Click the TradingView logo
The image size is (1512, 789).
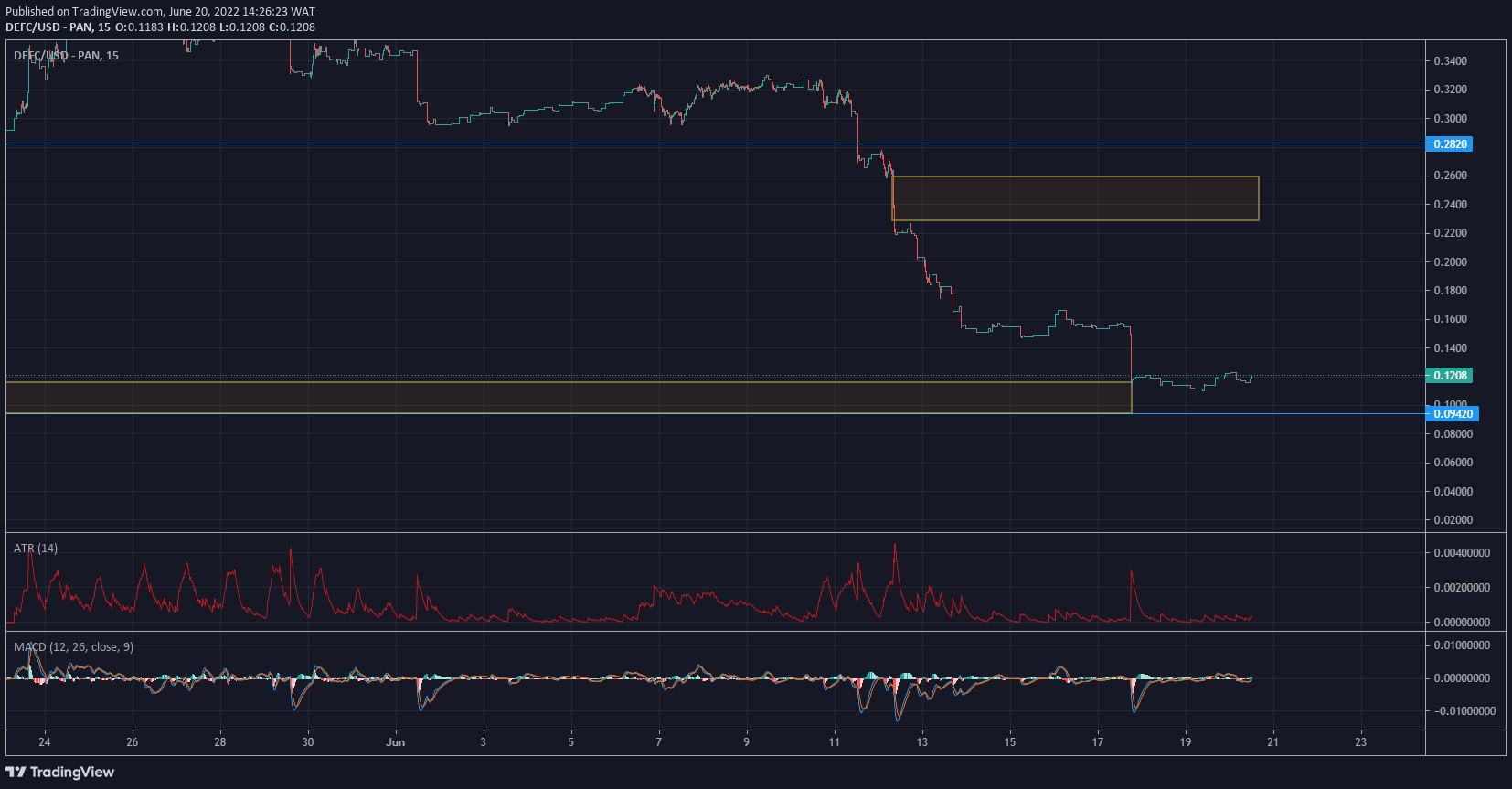(x=60, y=772)
